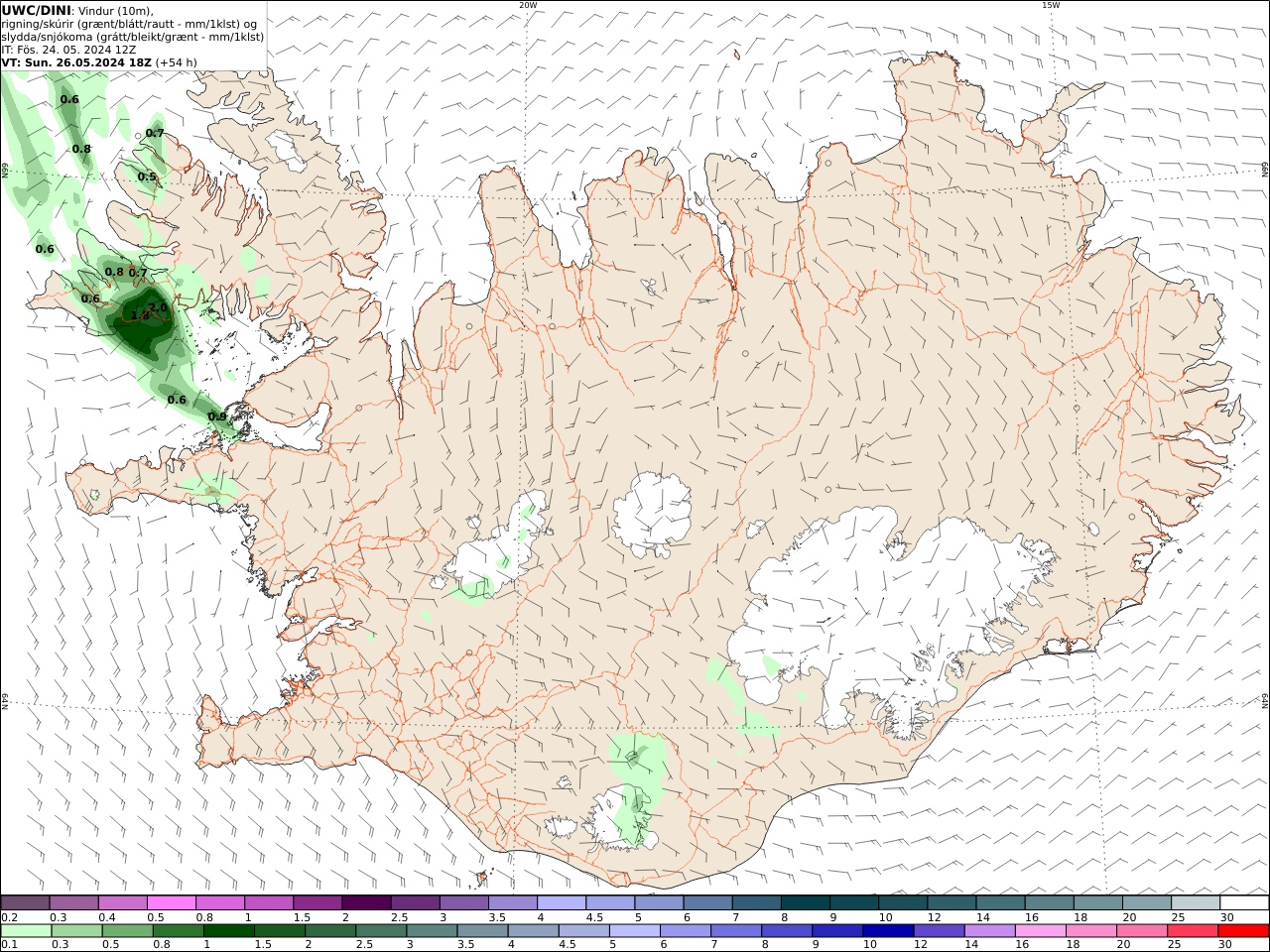The width and height of the screenshot is (1270, 952).
Task: Pick the dark blue rain swatch between 10 and 12
Action: click(x=888, y=931)
